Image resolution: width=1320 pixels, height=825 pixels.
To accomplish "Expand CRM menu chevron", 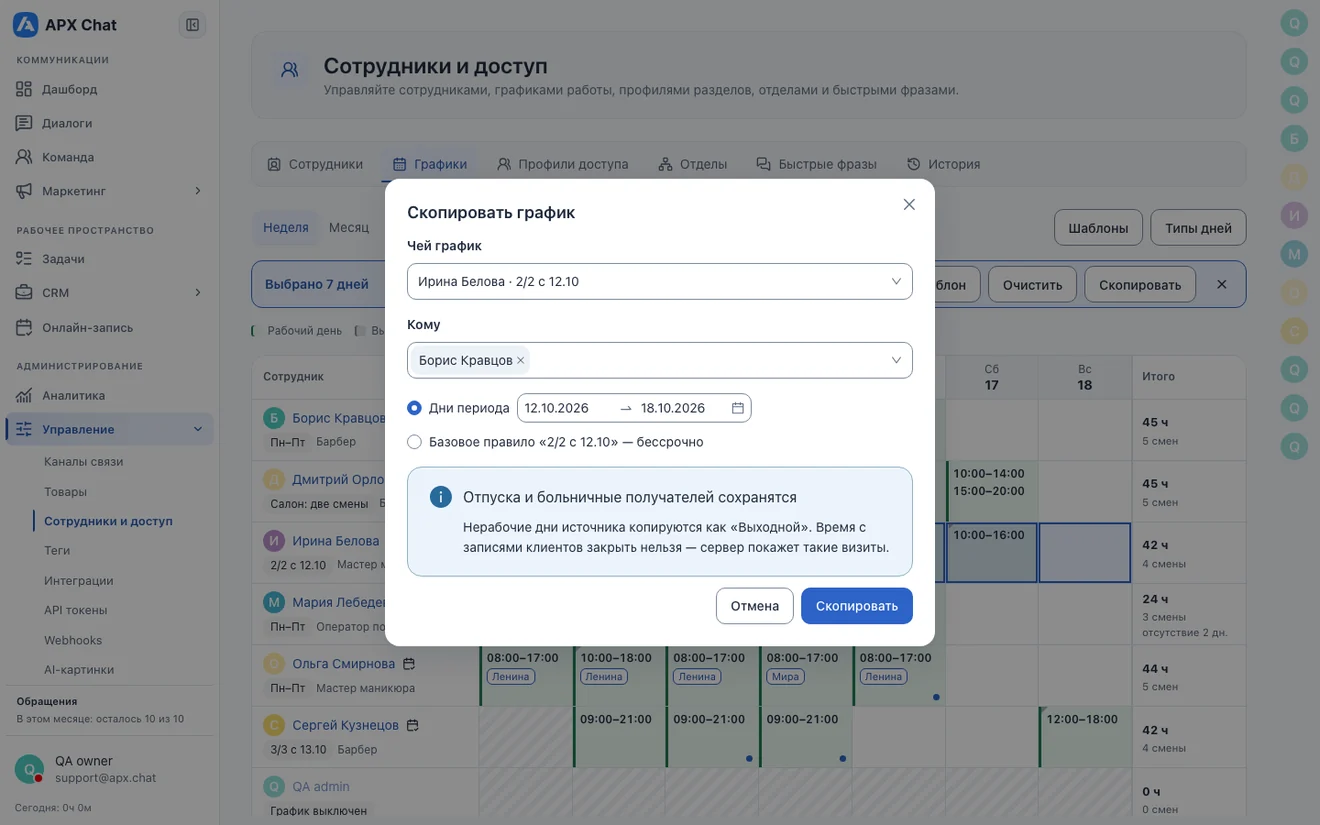I will click(197, 293).
